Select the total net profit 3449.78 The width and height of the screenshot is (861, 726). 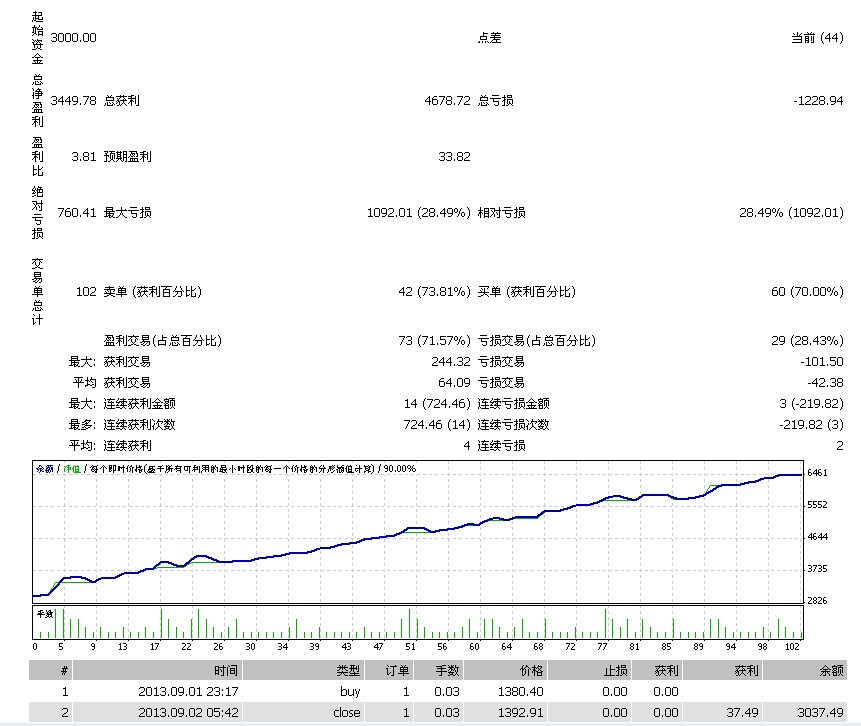click(73, 100)
